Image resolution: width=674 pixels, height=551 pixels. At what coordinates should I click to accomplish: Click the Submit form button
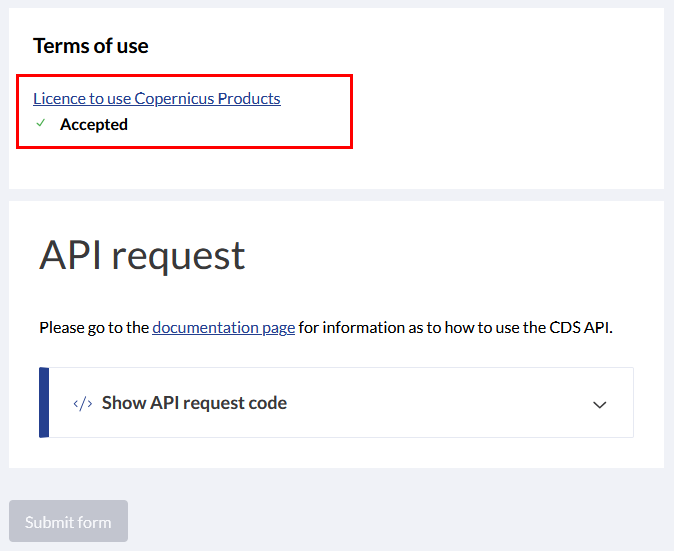click(68, 521)
